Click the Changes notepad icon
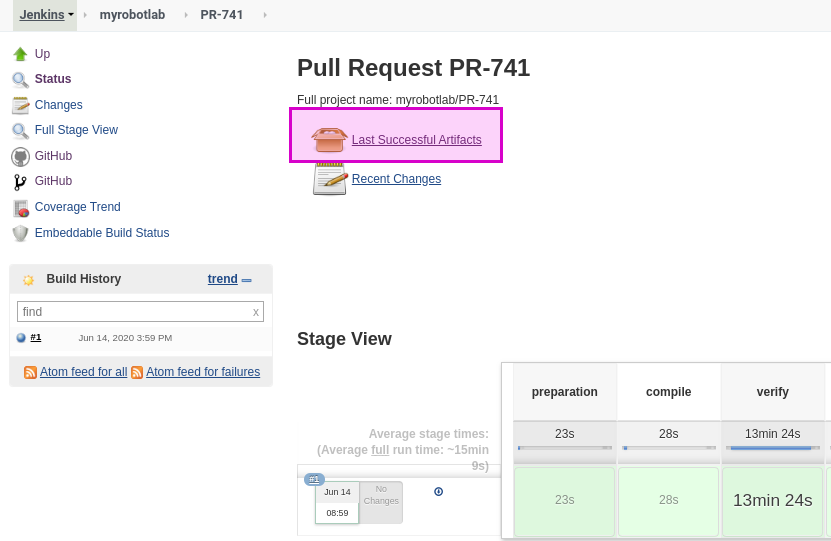Screen dimensions: 831x541 click(x=20, y=105)
